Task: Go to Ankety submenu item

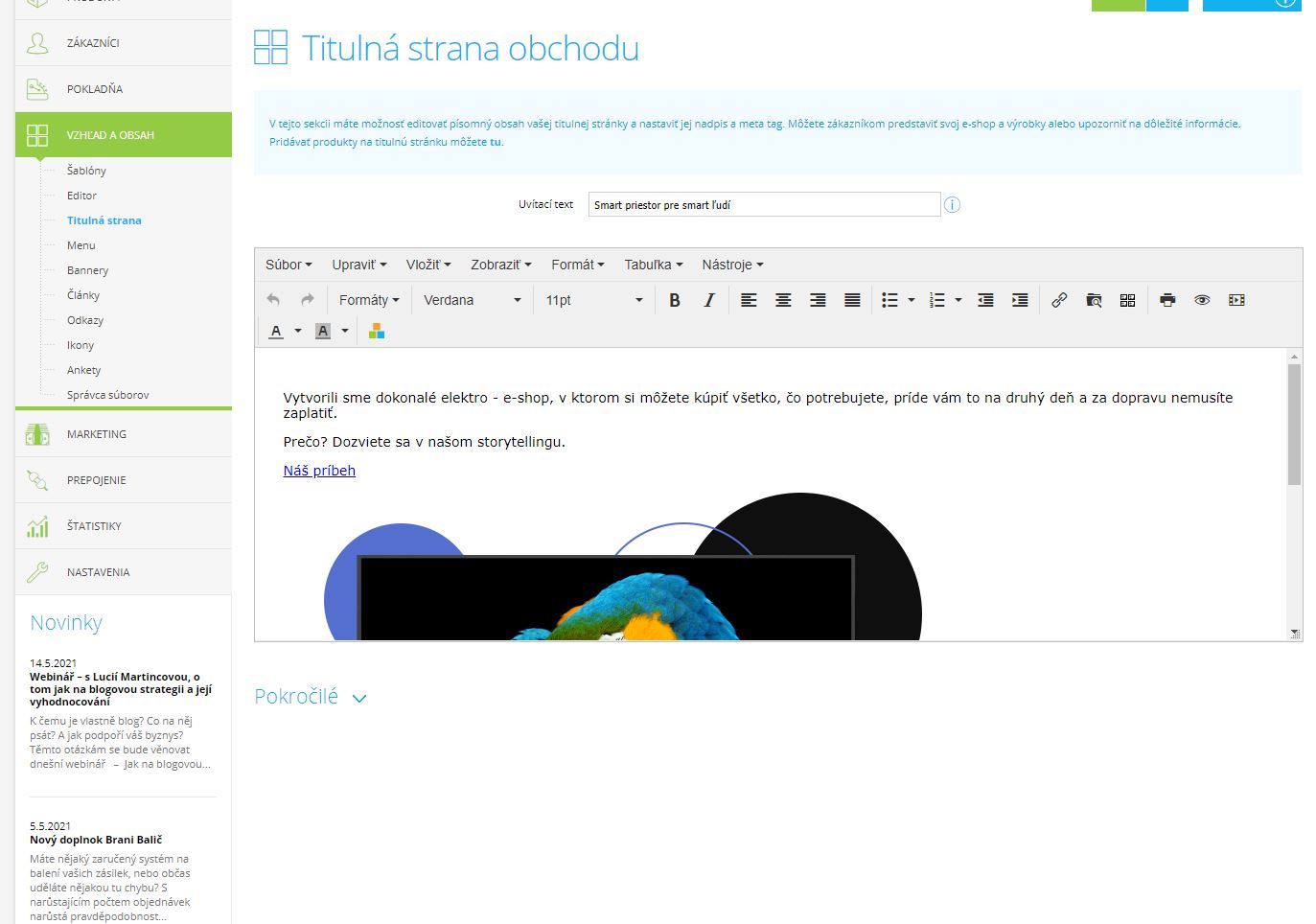Action: [83, 370]
